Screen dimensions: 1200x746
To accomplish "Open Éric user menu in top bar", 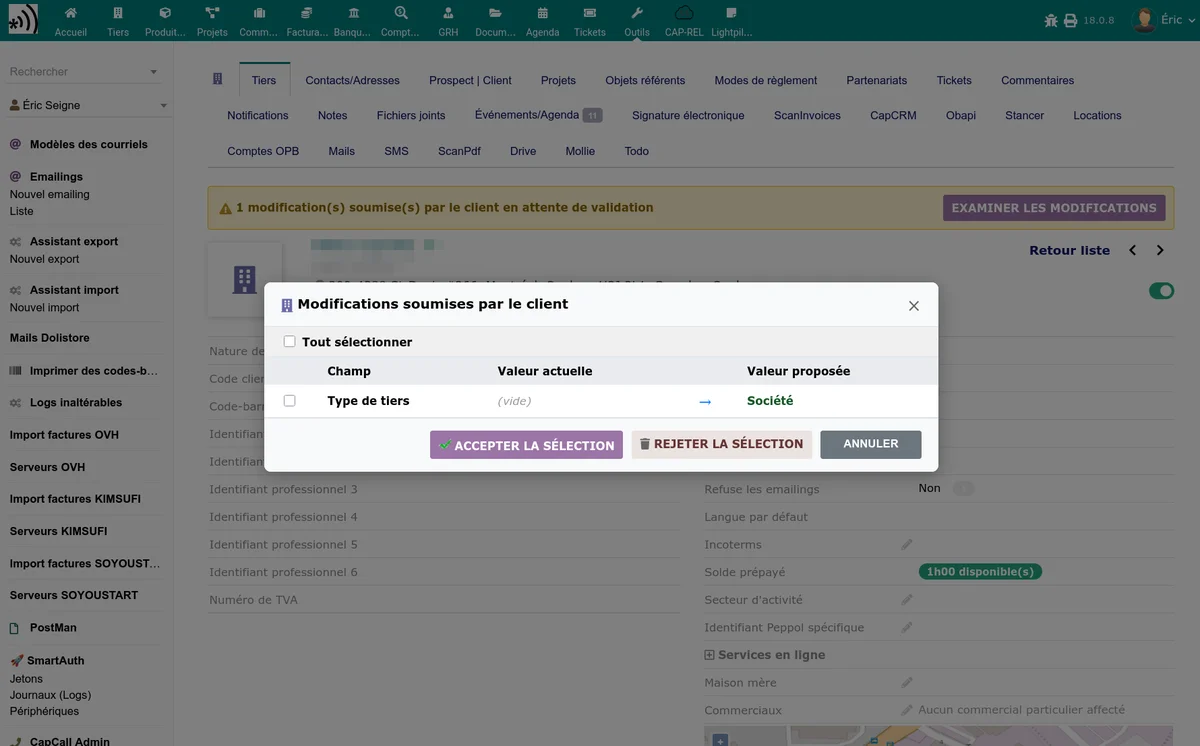I will 1162,20.
